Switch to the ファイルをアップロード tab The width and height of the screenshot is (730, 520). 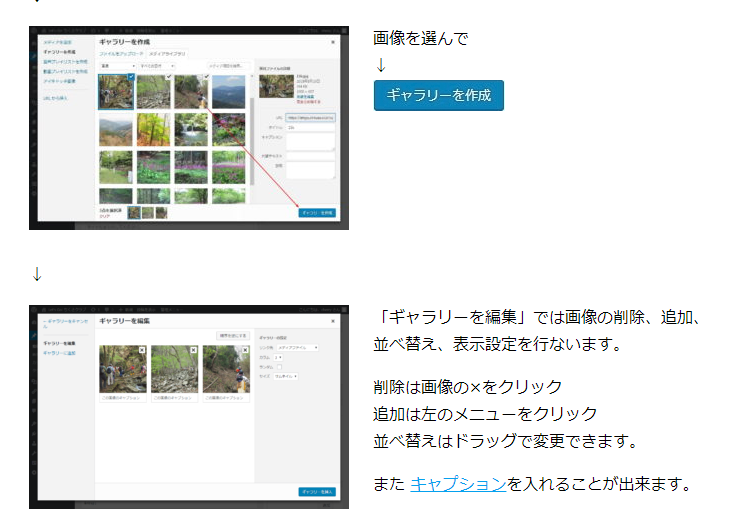121,52
